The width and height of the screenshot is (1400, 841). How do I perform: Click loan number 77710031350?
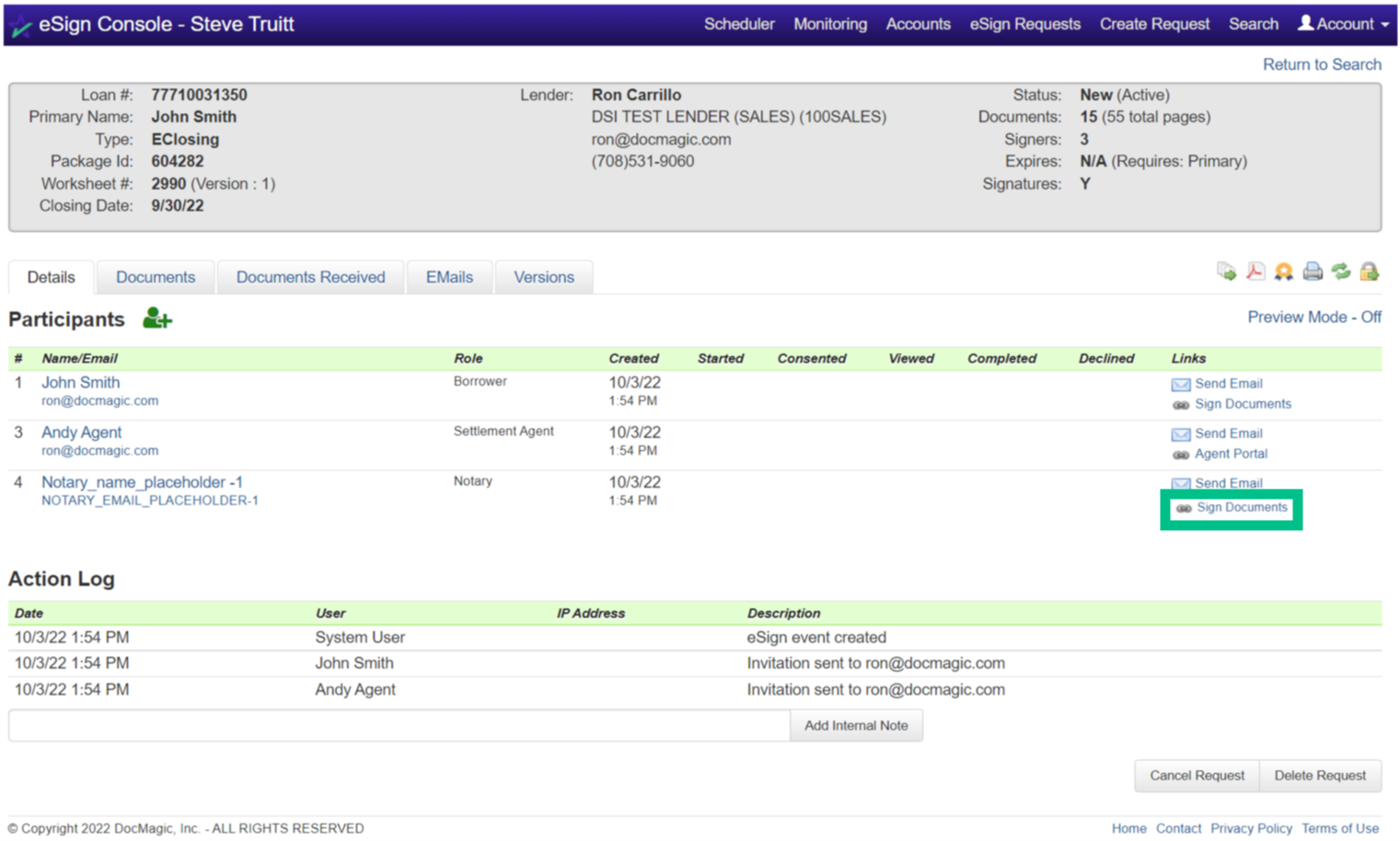(x=199, y=95)
